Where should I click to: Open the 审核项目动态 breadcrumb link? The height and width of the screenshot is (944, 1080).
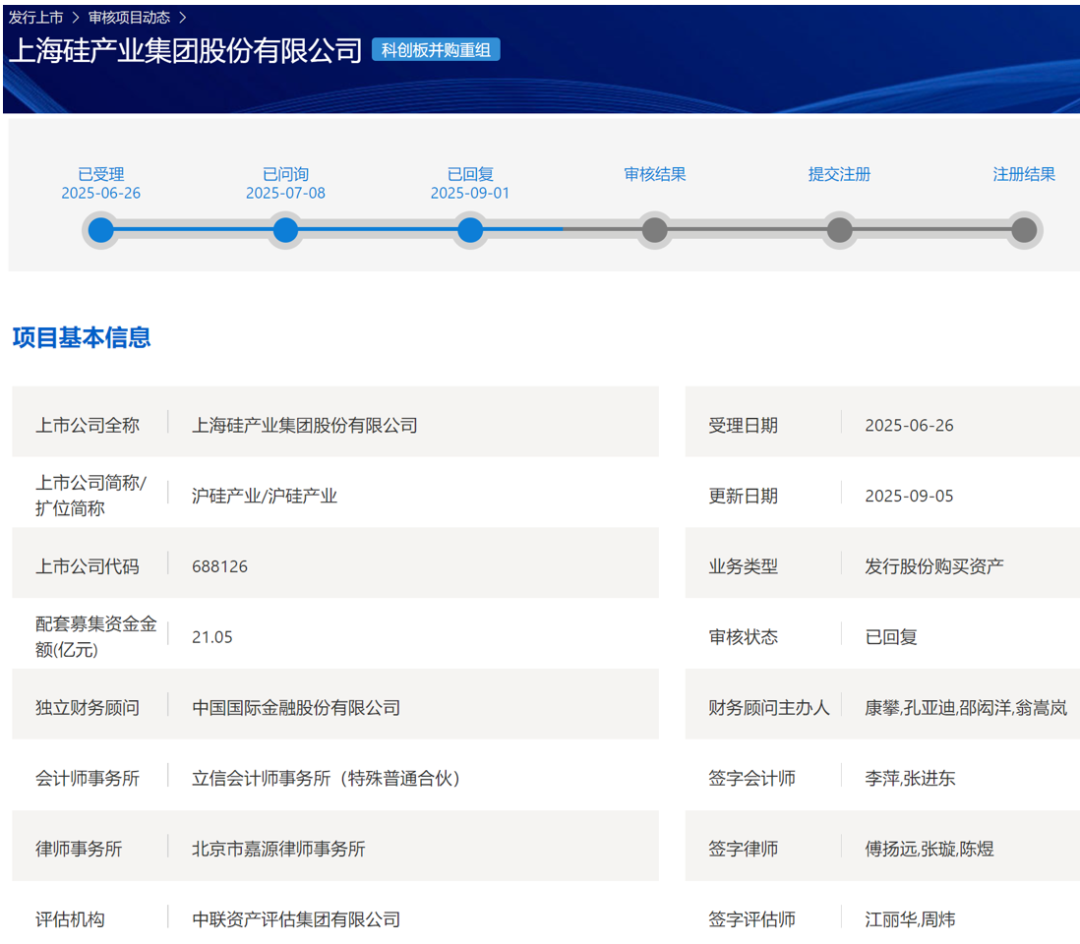[x=128, y=18]
